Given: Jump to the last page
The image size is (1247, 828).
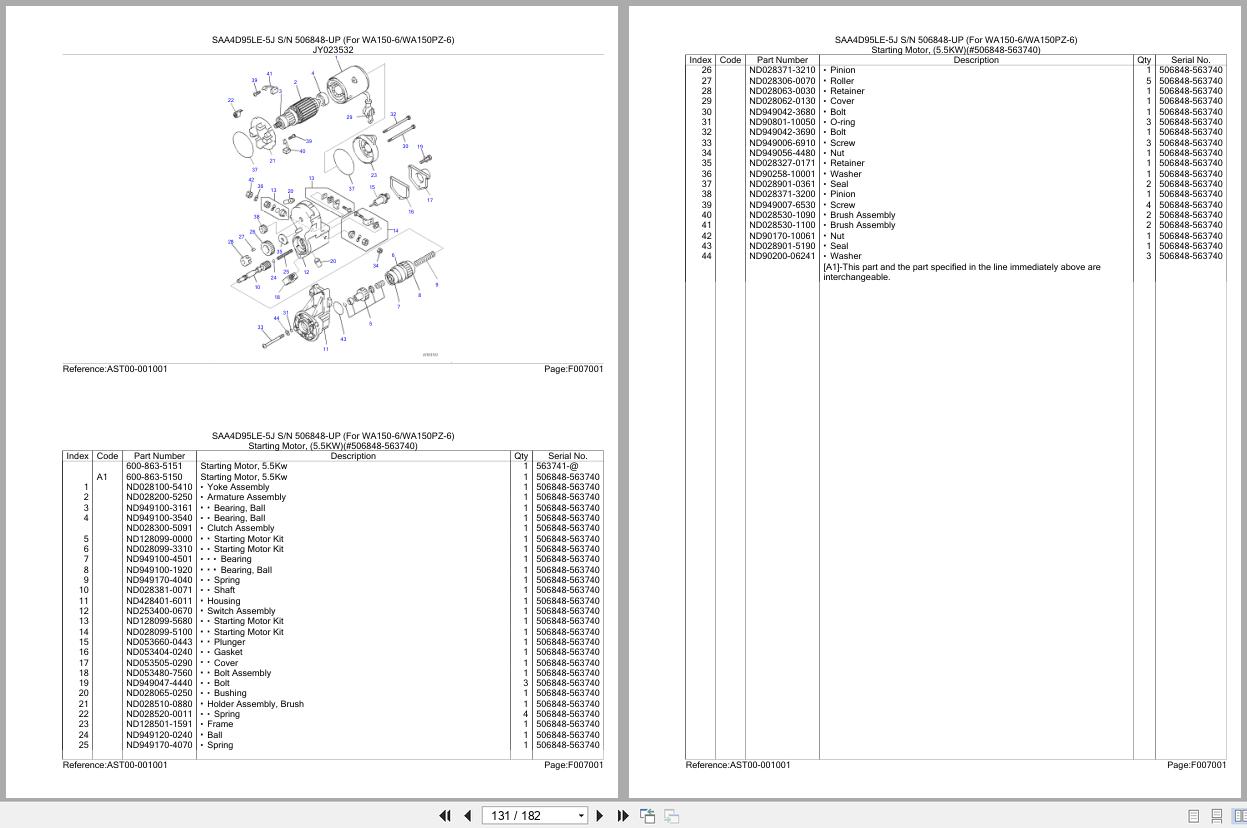Looking at the screenshot, I should coord(623,816).
